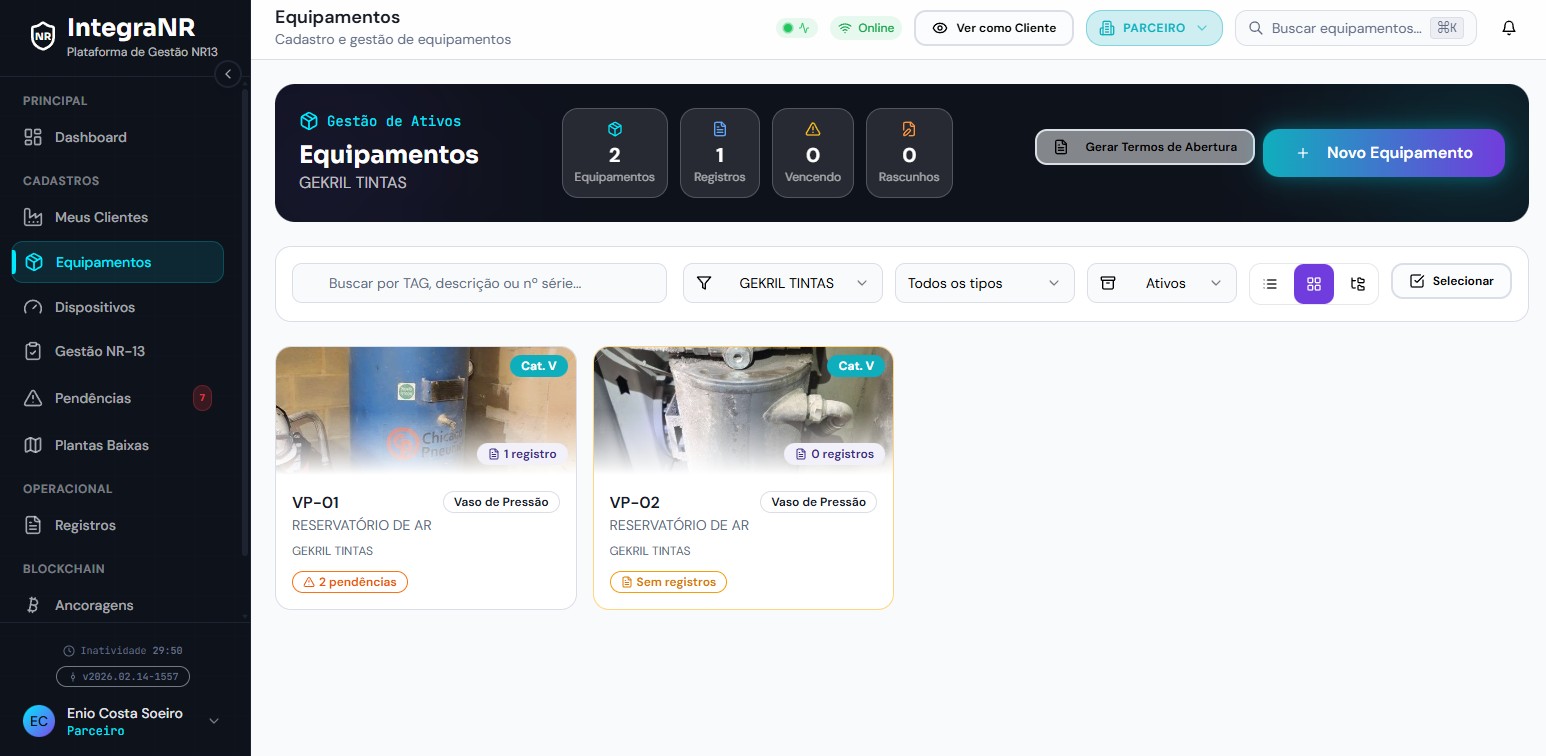Image resolution: width=1546 pixels, height=756 pixels.
Task: Click the red Pendências count badge
Action: click(x=202, y=398)
